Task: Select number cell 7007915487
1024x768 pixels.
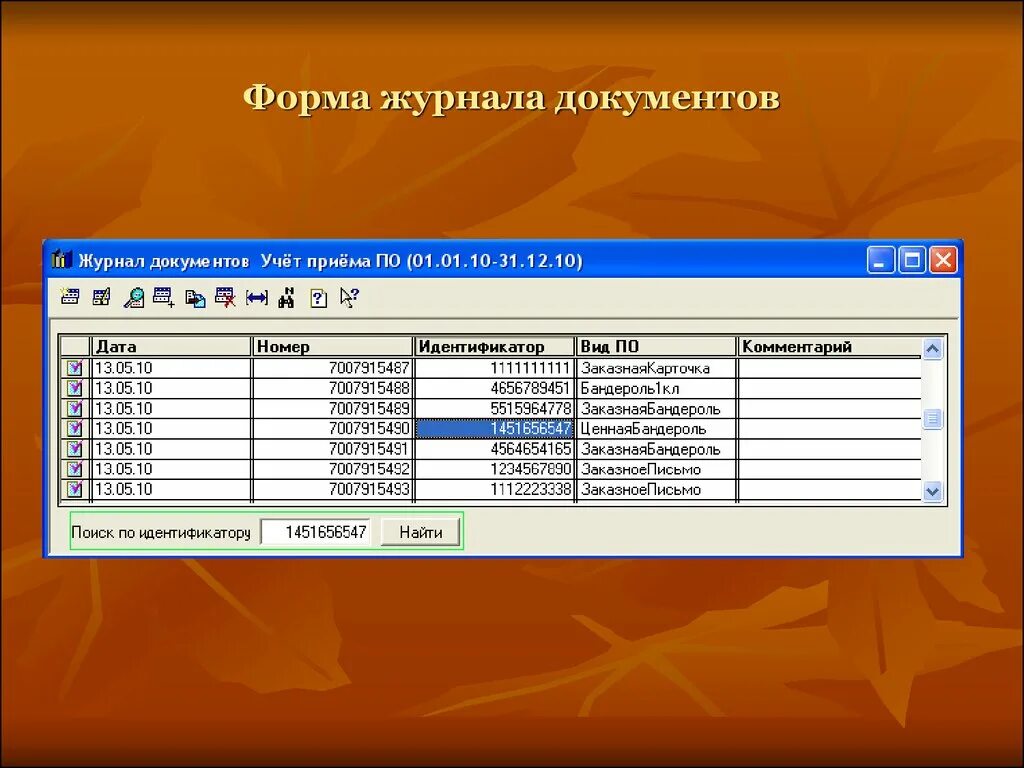Action: tap(332, 368)
